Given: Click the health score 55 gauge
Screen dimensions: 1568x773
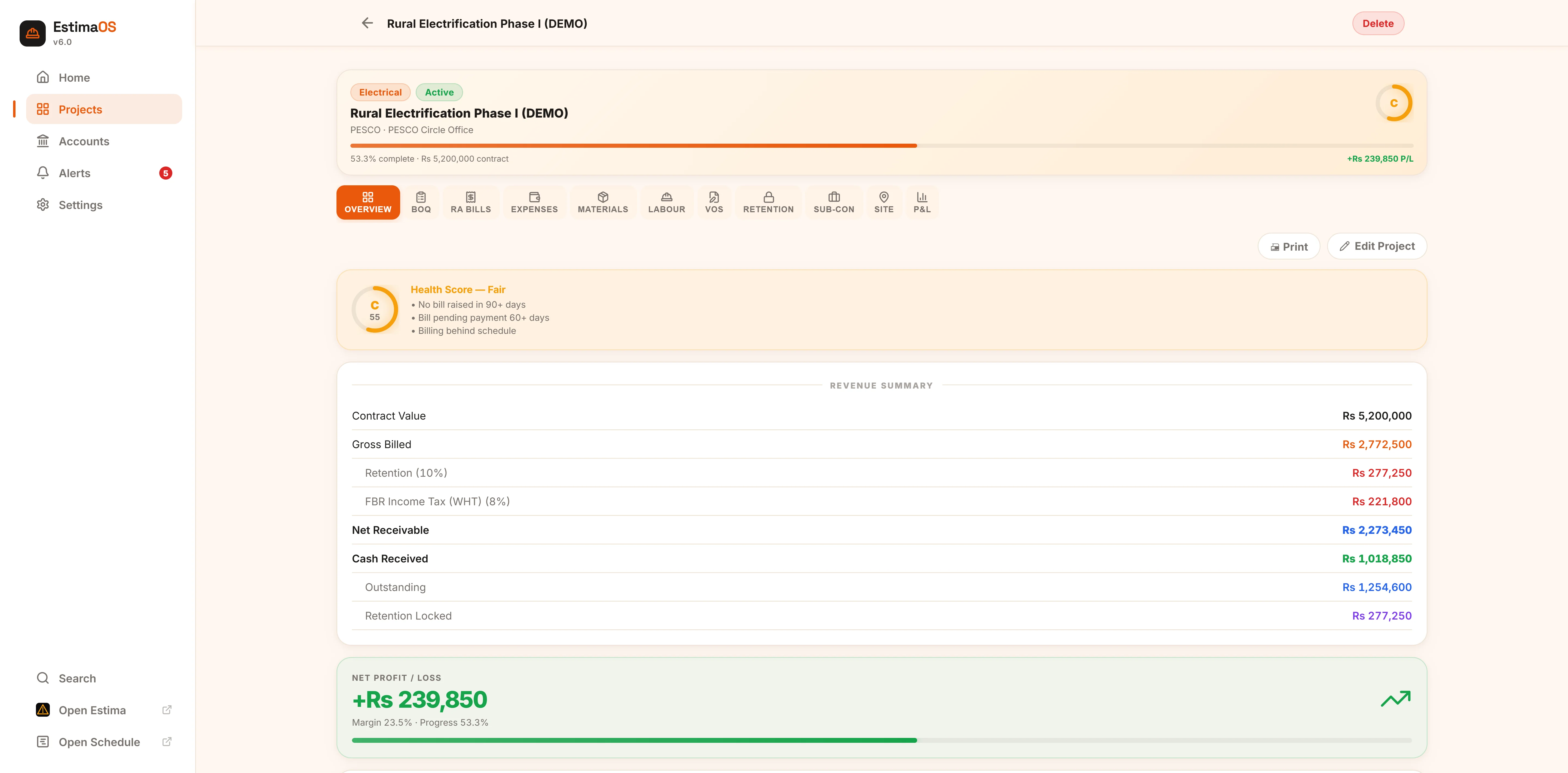Looking at the screenshot, I should 374,310.
